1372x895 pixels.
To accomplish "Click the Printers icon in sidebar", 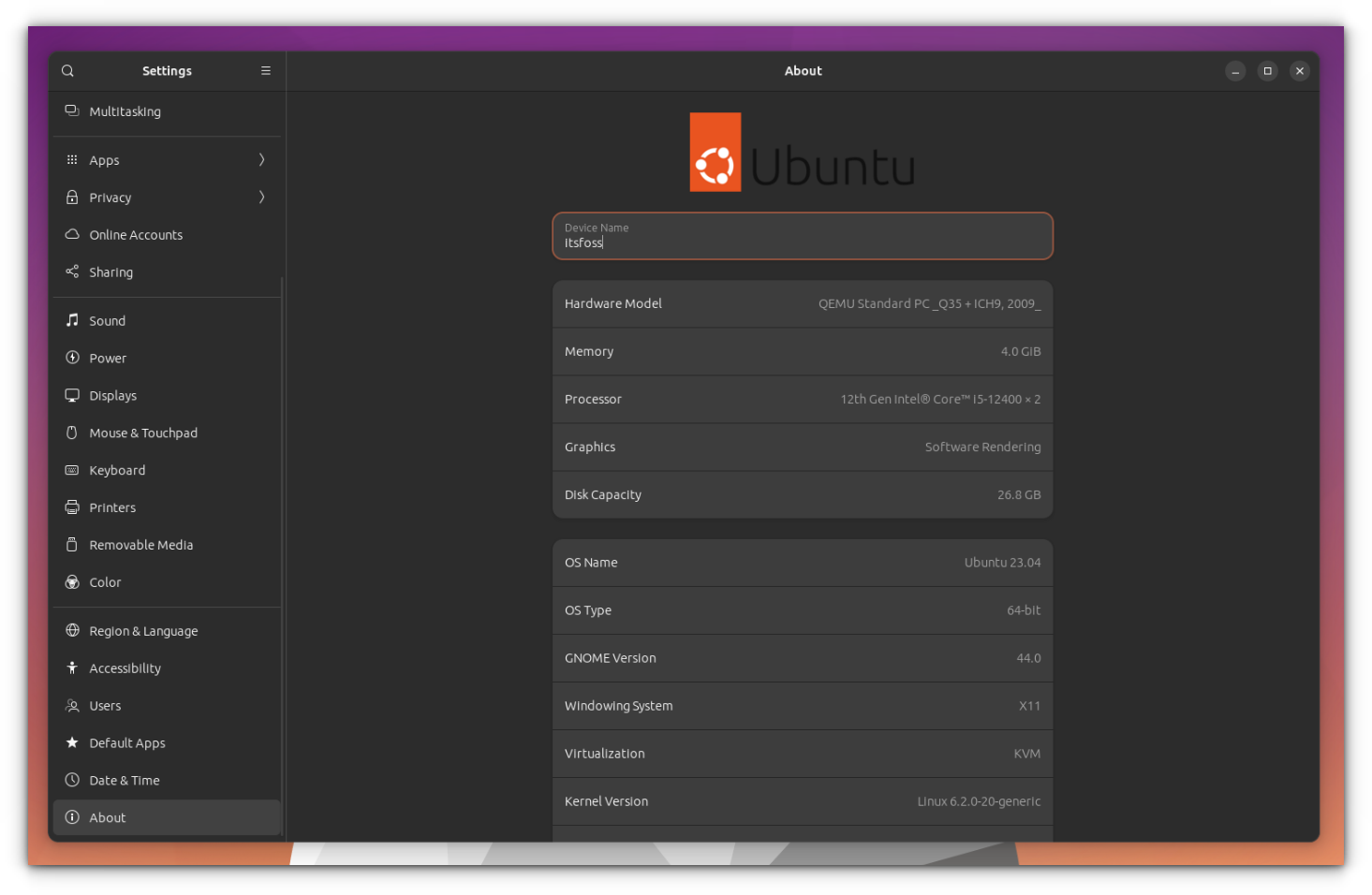I will click(72, 507).
